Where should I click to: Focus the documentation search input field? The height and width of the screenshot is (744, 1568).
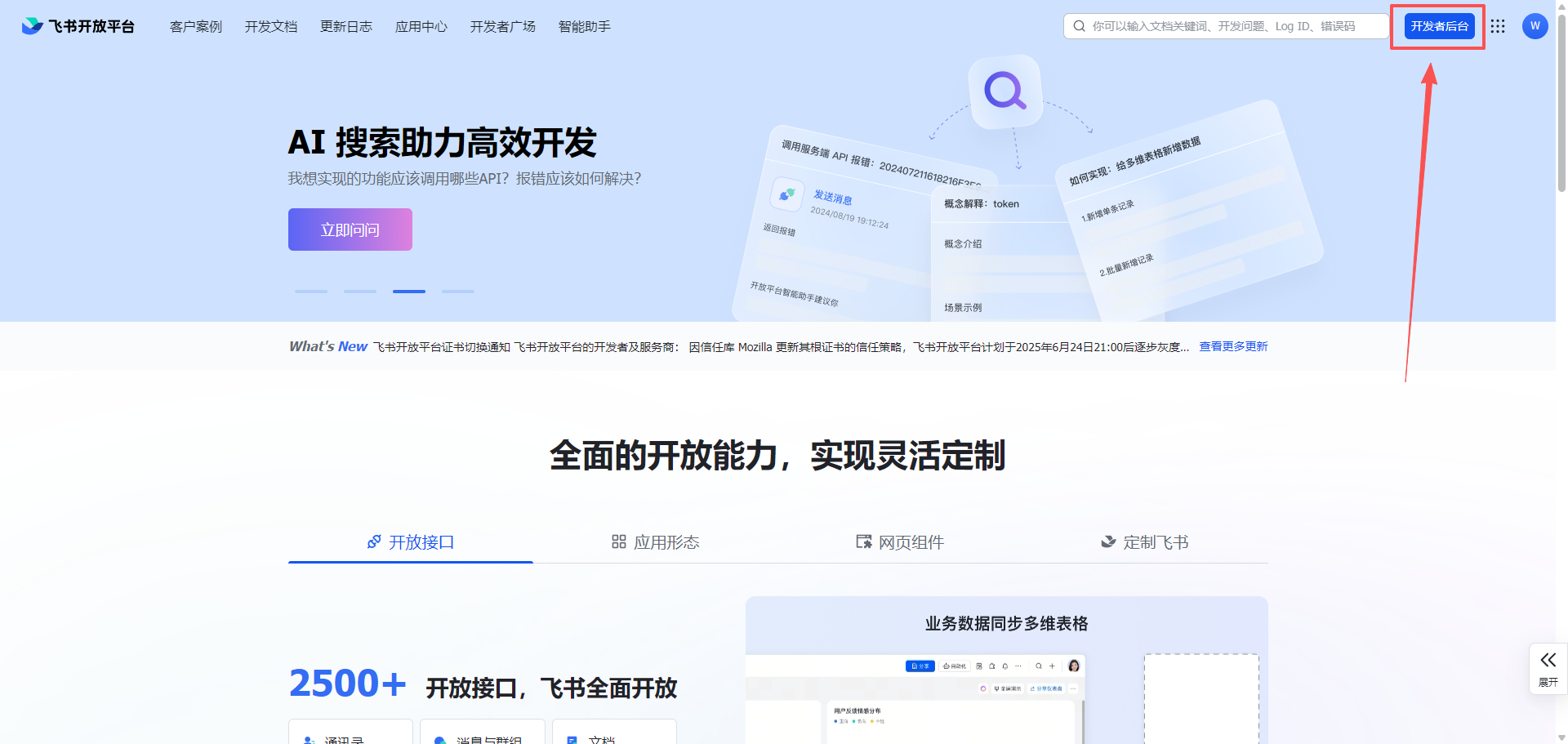(1233, 26)
